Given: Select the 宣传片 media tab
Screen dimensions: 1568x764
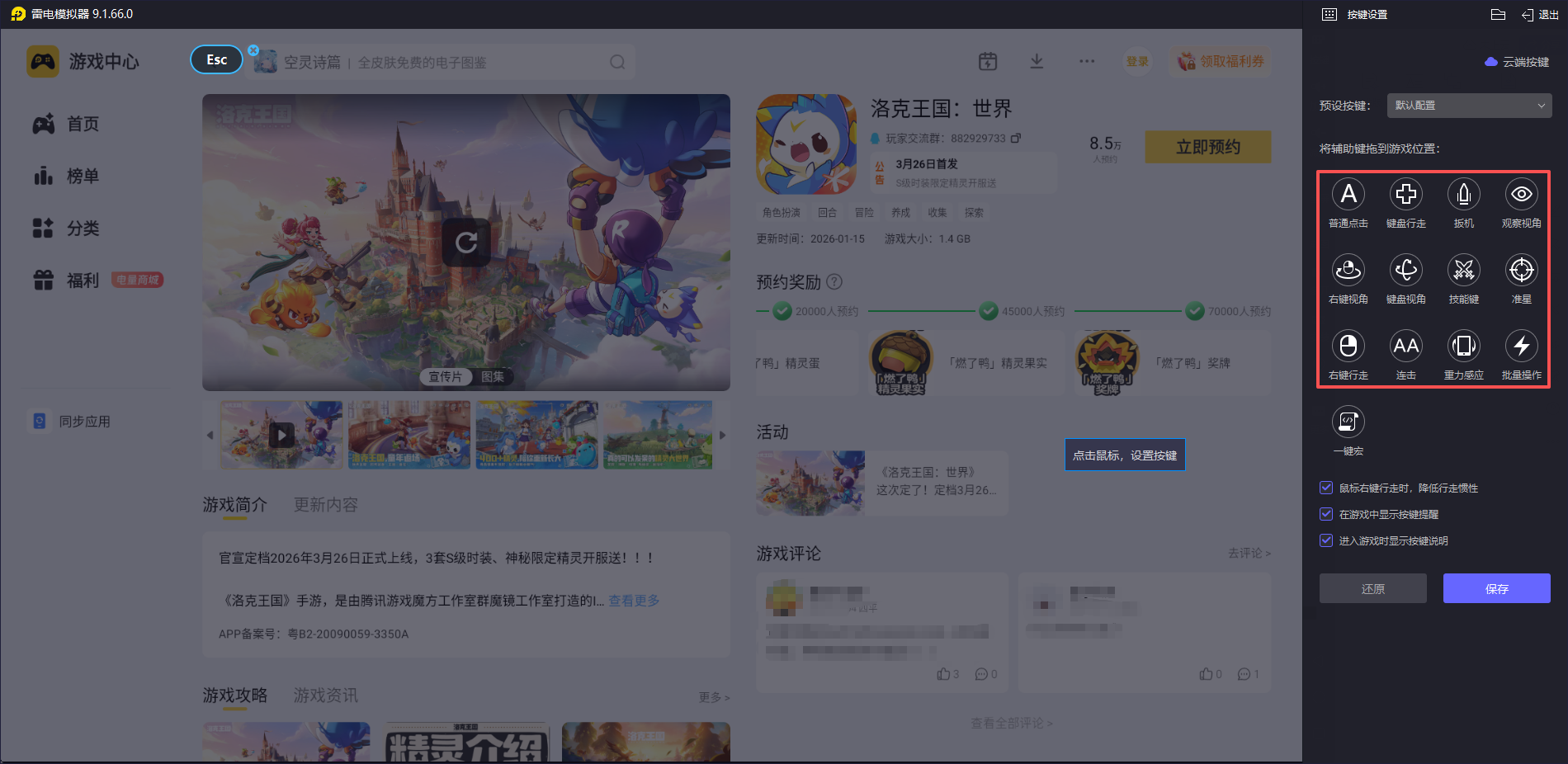Looking at the screenshot, I should (x=446, y=376).
